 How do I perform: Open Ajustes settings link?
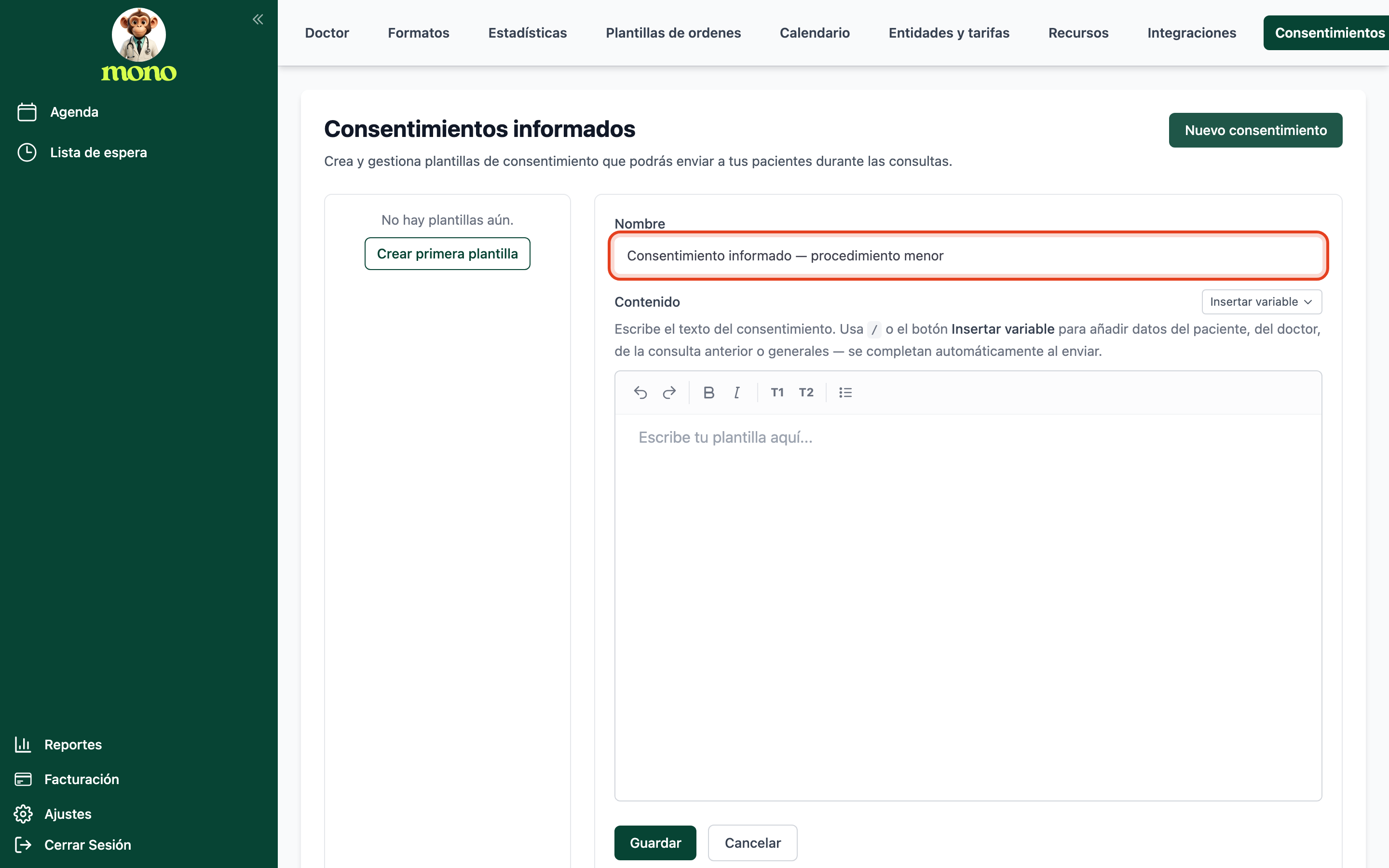point(68,814)
